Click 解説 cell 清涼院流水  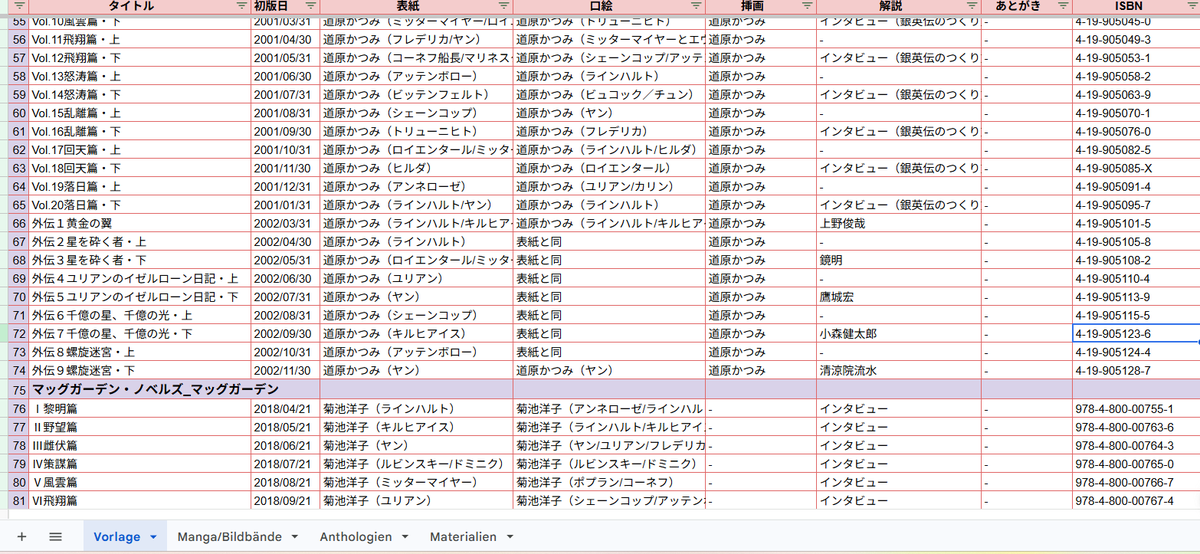pyautogui.click(x=898, y=370)
